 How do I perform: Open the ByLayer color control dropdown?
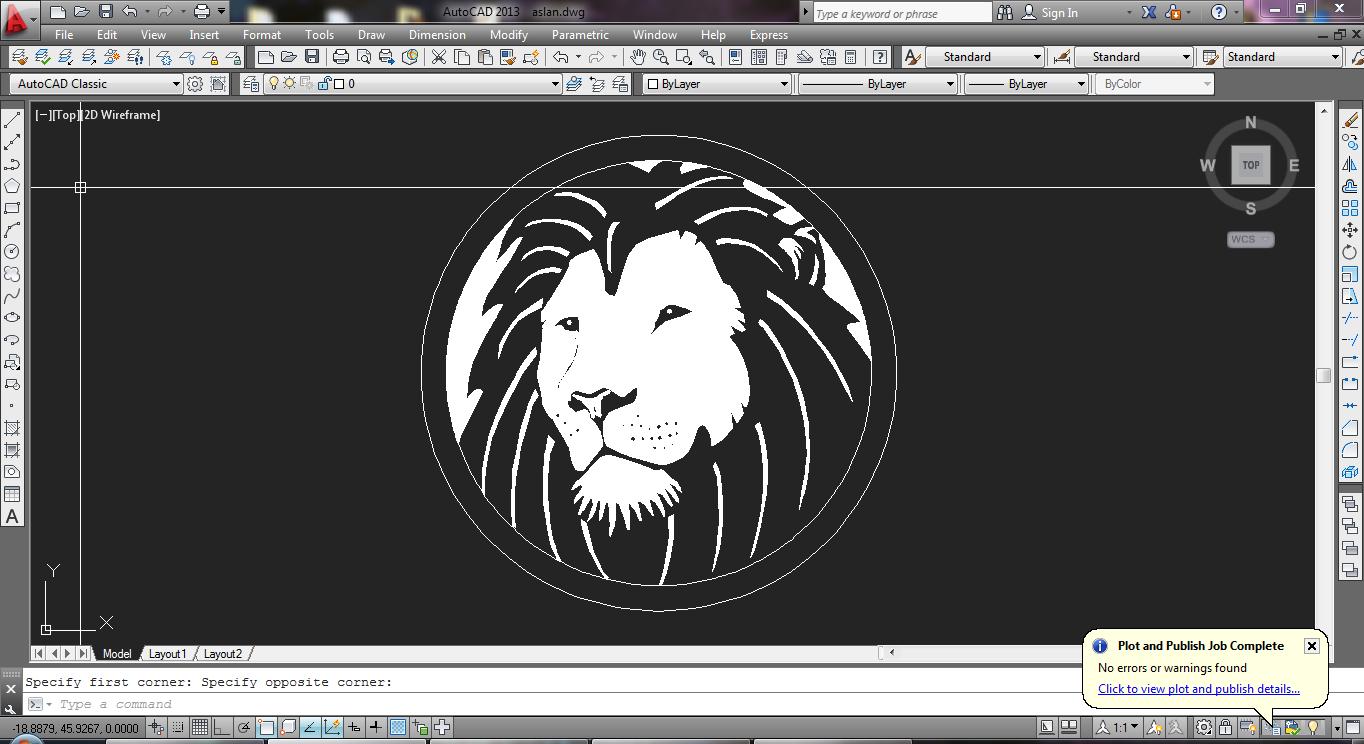click(784, 84)
